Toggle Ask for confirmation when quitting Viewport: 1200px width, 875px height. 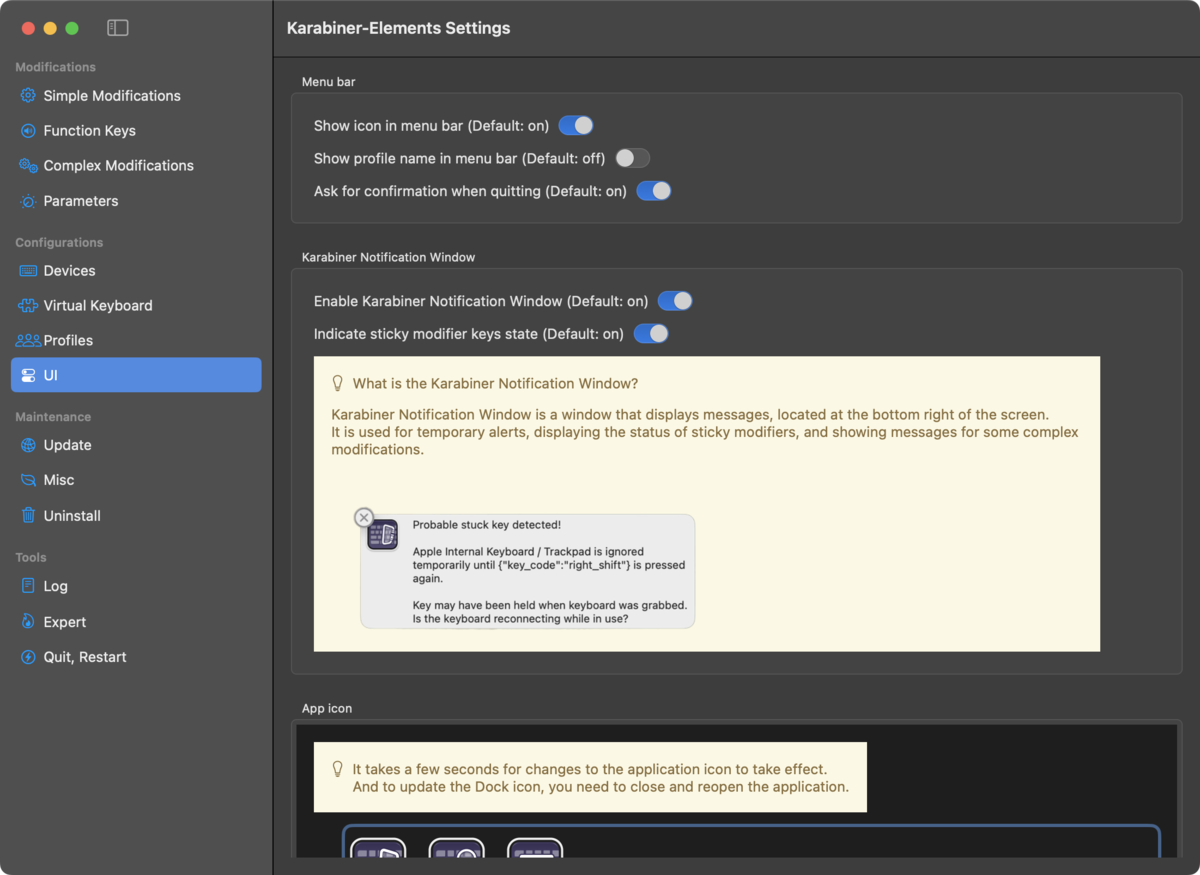(654, 191)
